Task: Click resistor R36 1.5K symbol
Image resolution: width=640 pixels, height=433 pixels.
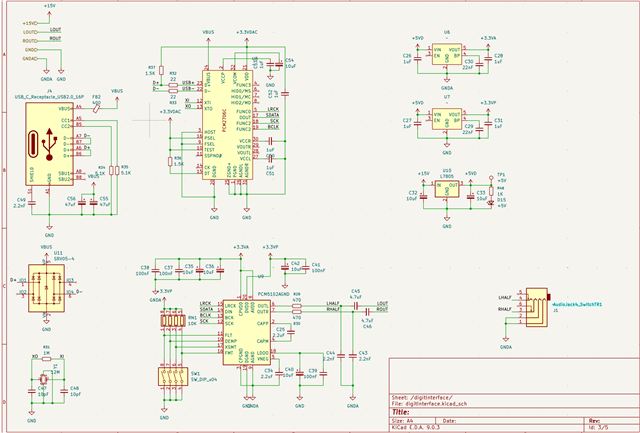Action: point(170,162)
